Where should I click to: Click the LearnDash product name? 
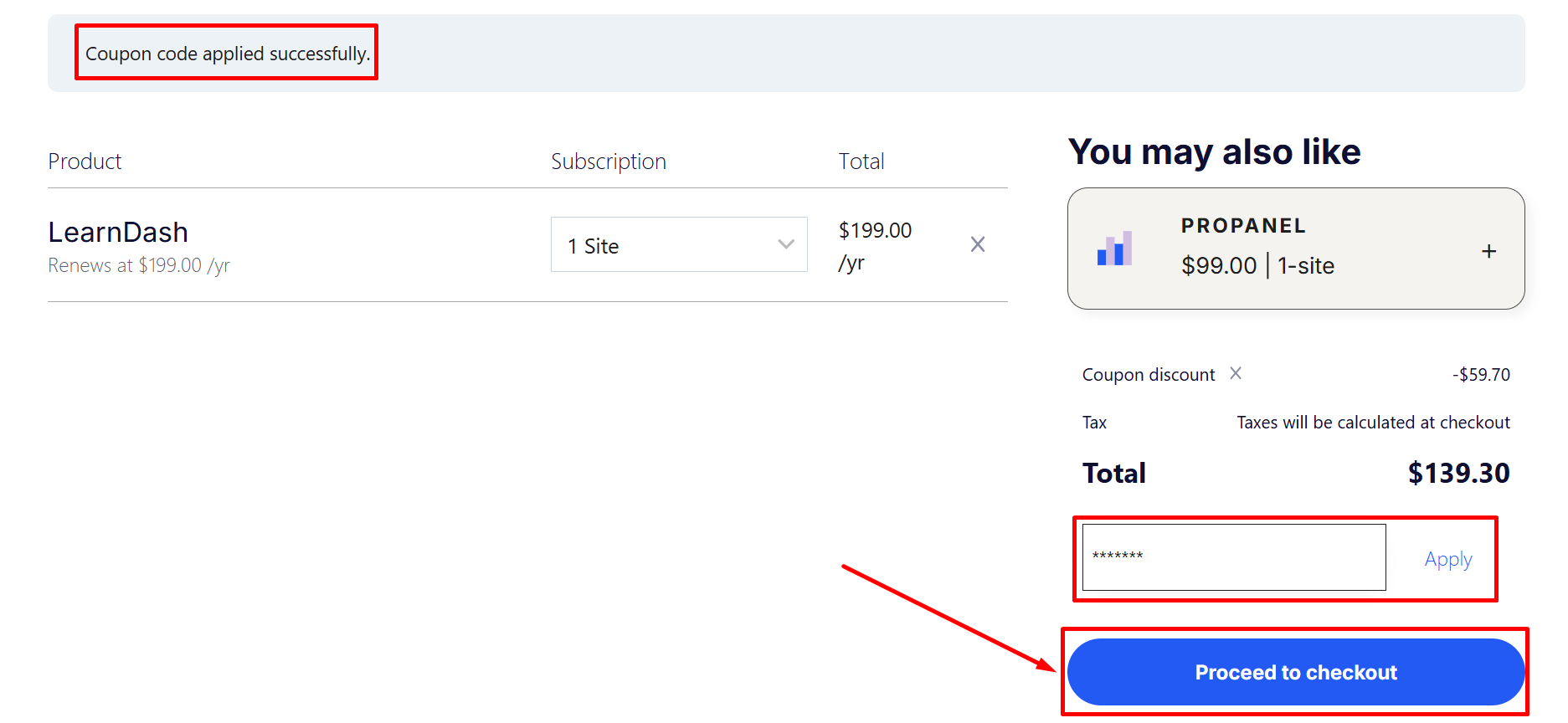pos(118,232)
